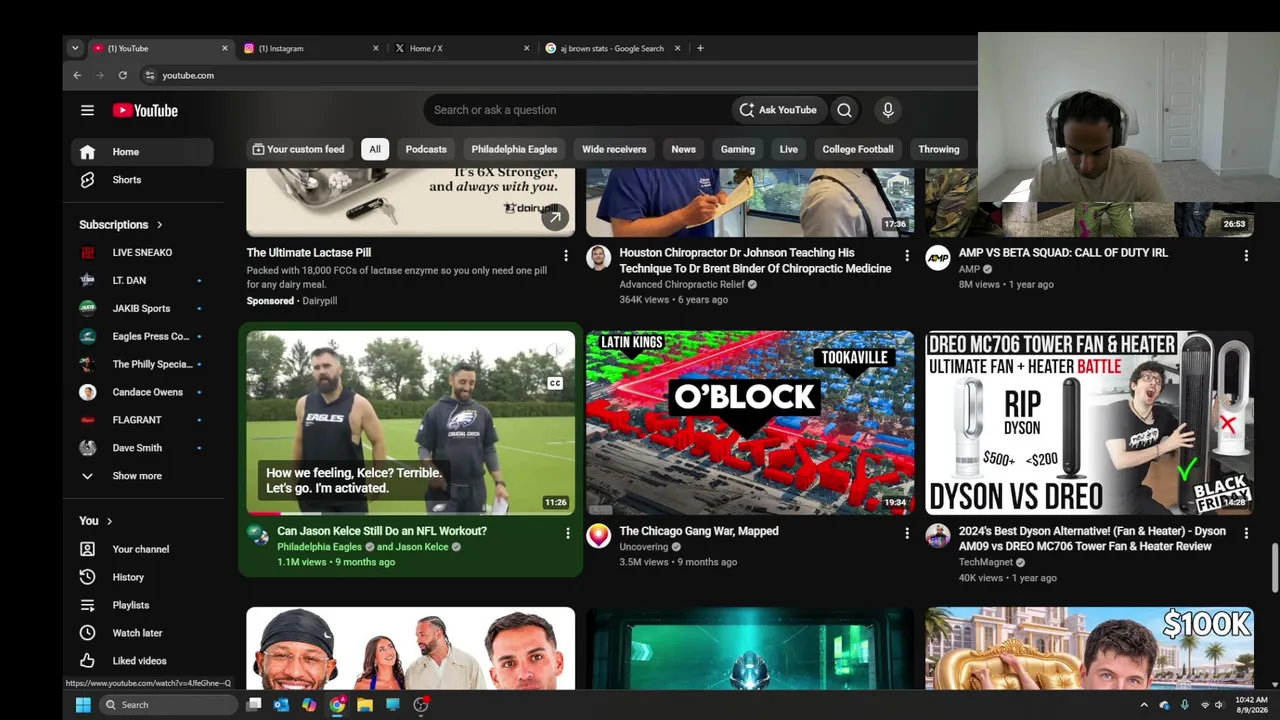Screen dimensions: 1280x720
Task: Switch to the Instagram tab
Action: tap(311, 48)
